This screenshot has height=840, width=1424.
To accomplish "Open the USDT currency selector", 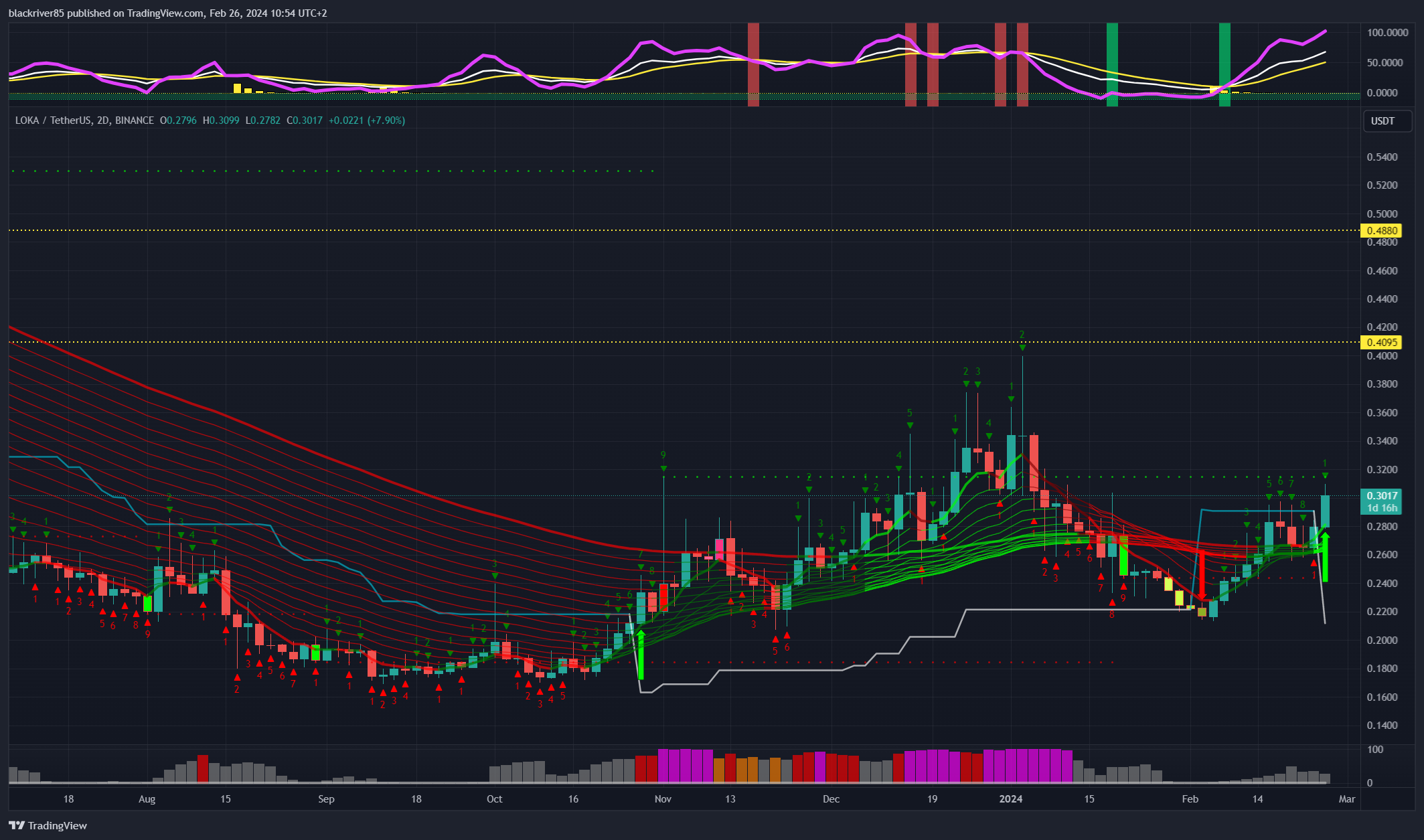I will (1388, 121).
